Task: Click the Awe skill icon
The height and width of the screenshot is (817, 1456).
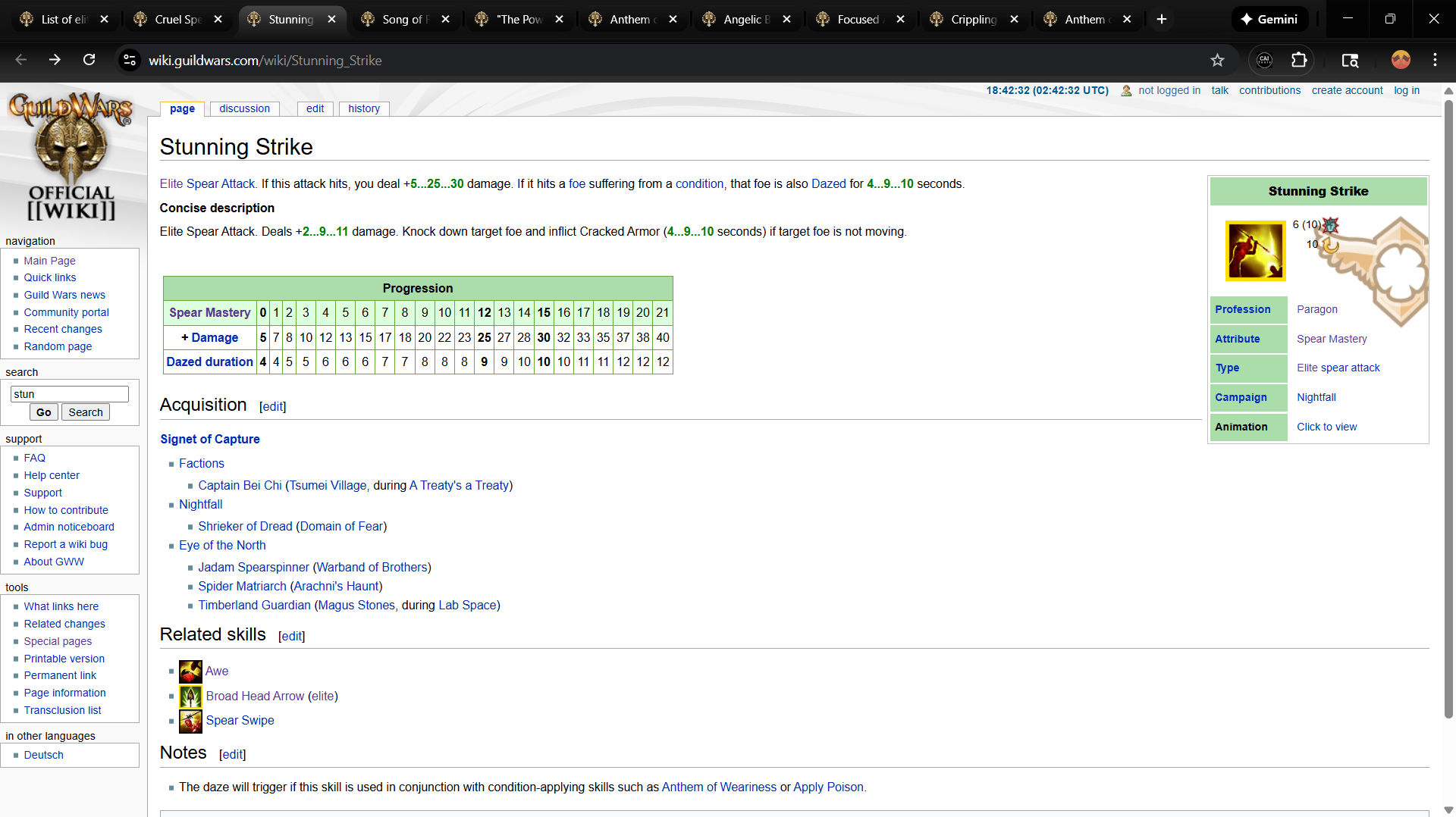Action: [190, 671]
